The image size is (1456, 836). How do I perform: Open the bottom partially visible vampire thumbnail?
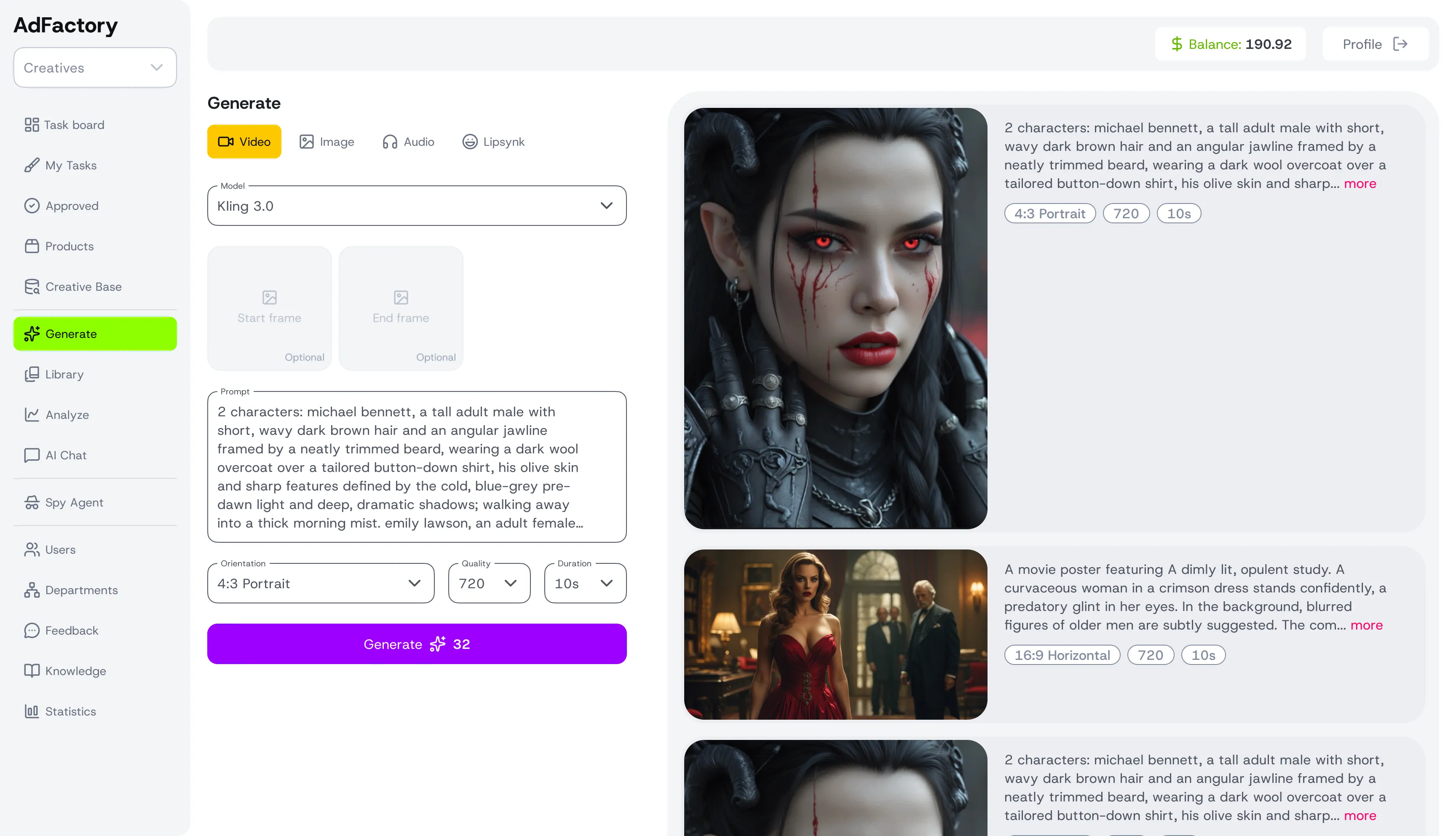pyautogui.click(x=835, y=788)
